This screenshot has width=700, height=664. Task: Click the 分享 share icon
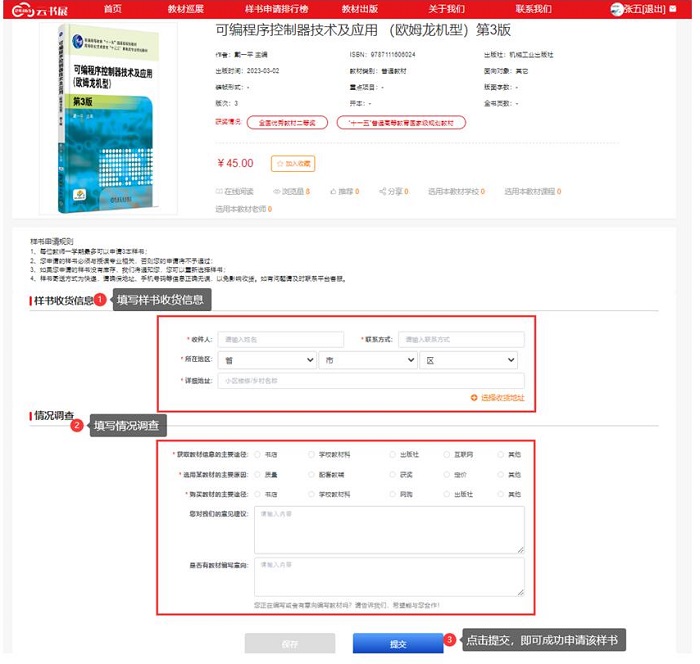pos(381,190)
